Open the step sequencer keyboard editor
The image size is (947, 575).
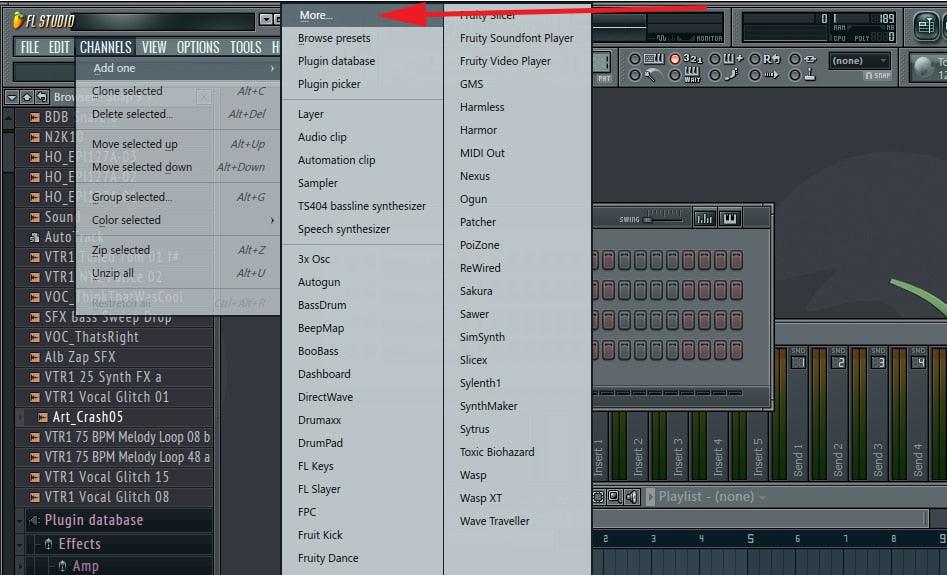coord(730,219)
